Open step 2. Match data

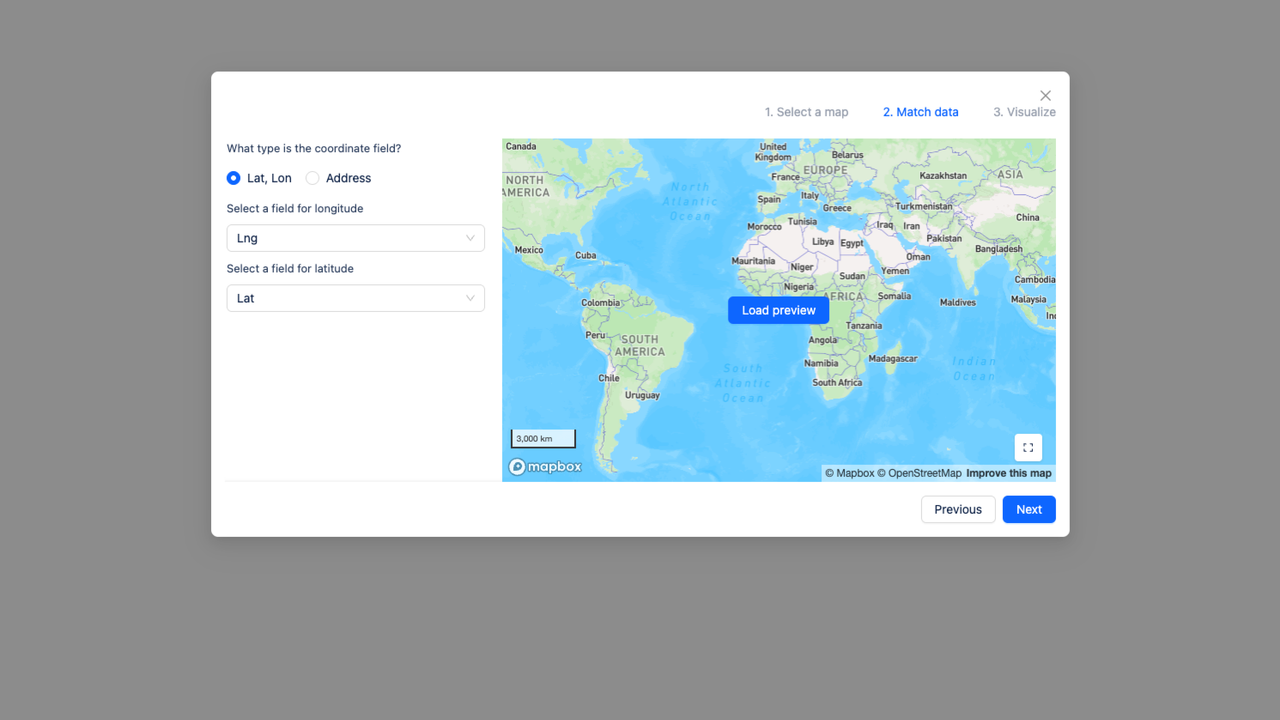(x=920, y=112)
